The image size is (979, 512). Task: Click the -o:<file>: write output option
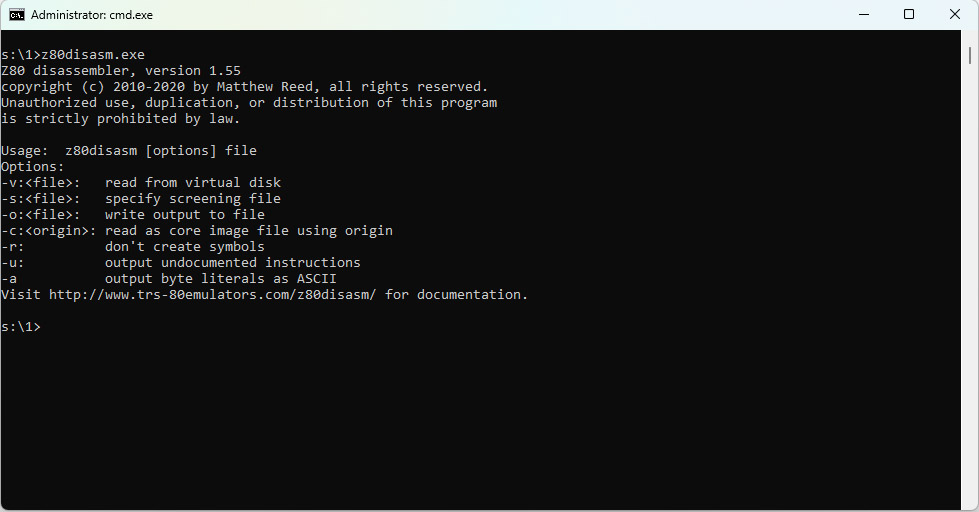click(133, 215)
